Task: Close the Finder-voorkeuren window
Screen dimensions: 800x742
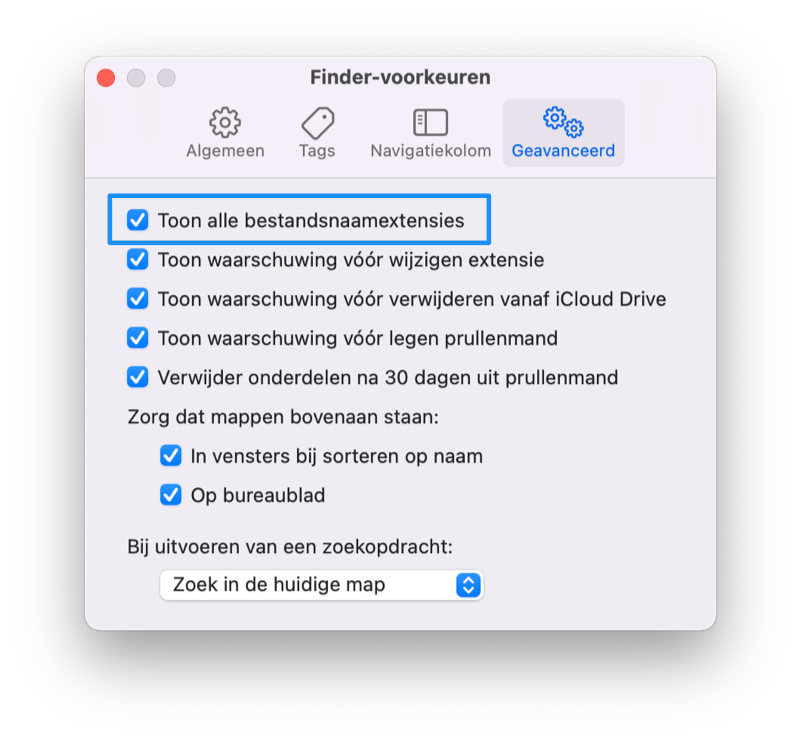Action: tap(106, 78)
